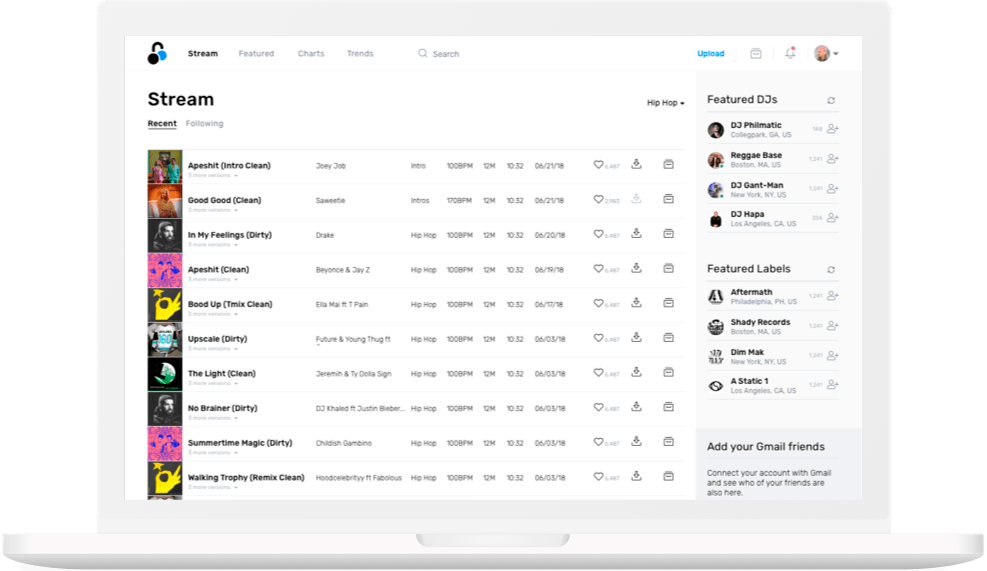The image size is (987, 571).
Task: Toggle follow for DJ Philmatic
Action: (x=832, y=129)
